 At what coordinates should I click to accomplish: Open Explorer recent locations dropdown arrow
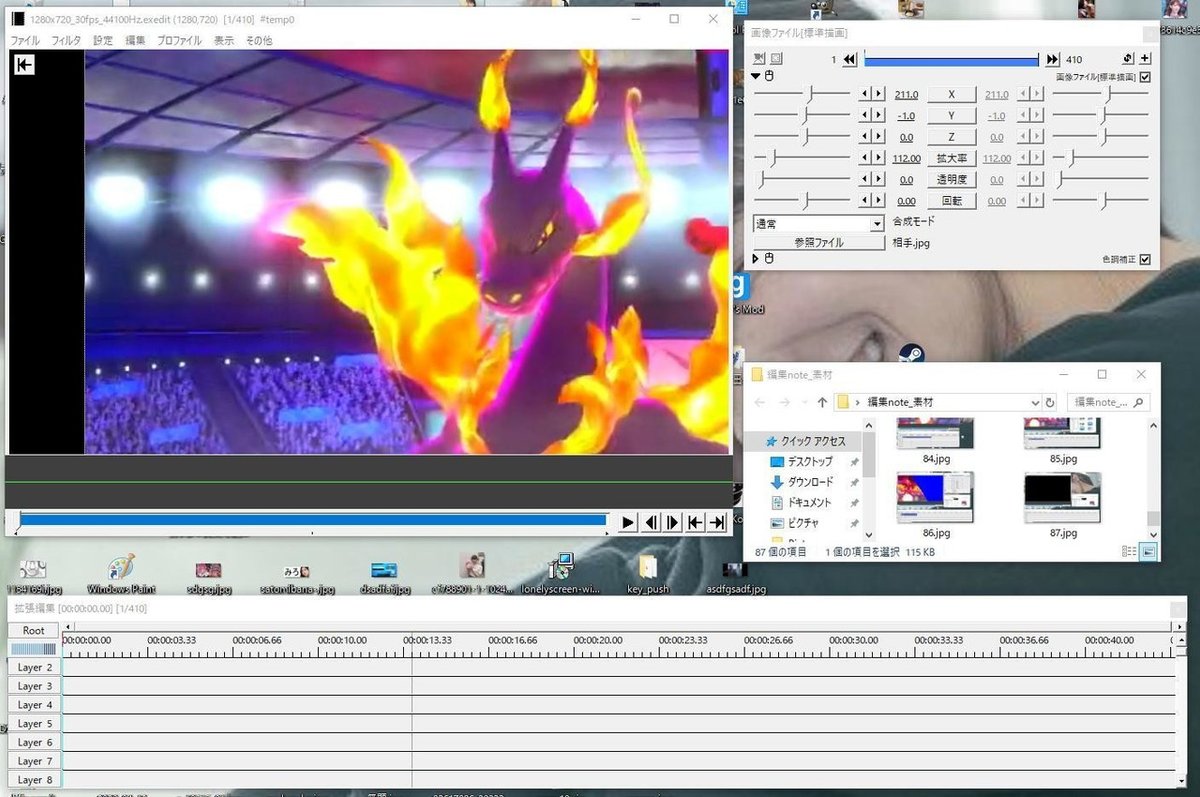(x=803, y=402)
